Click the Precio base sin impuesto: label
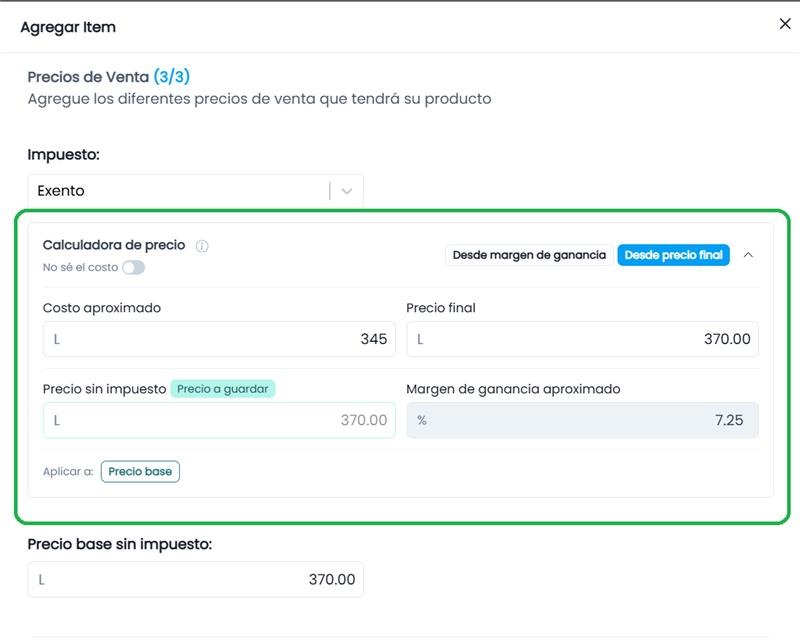 point(120,544)
